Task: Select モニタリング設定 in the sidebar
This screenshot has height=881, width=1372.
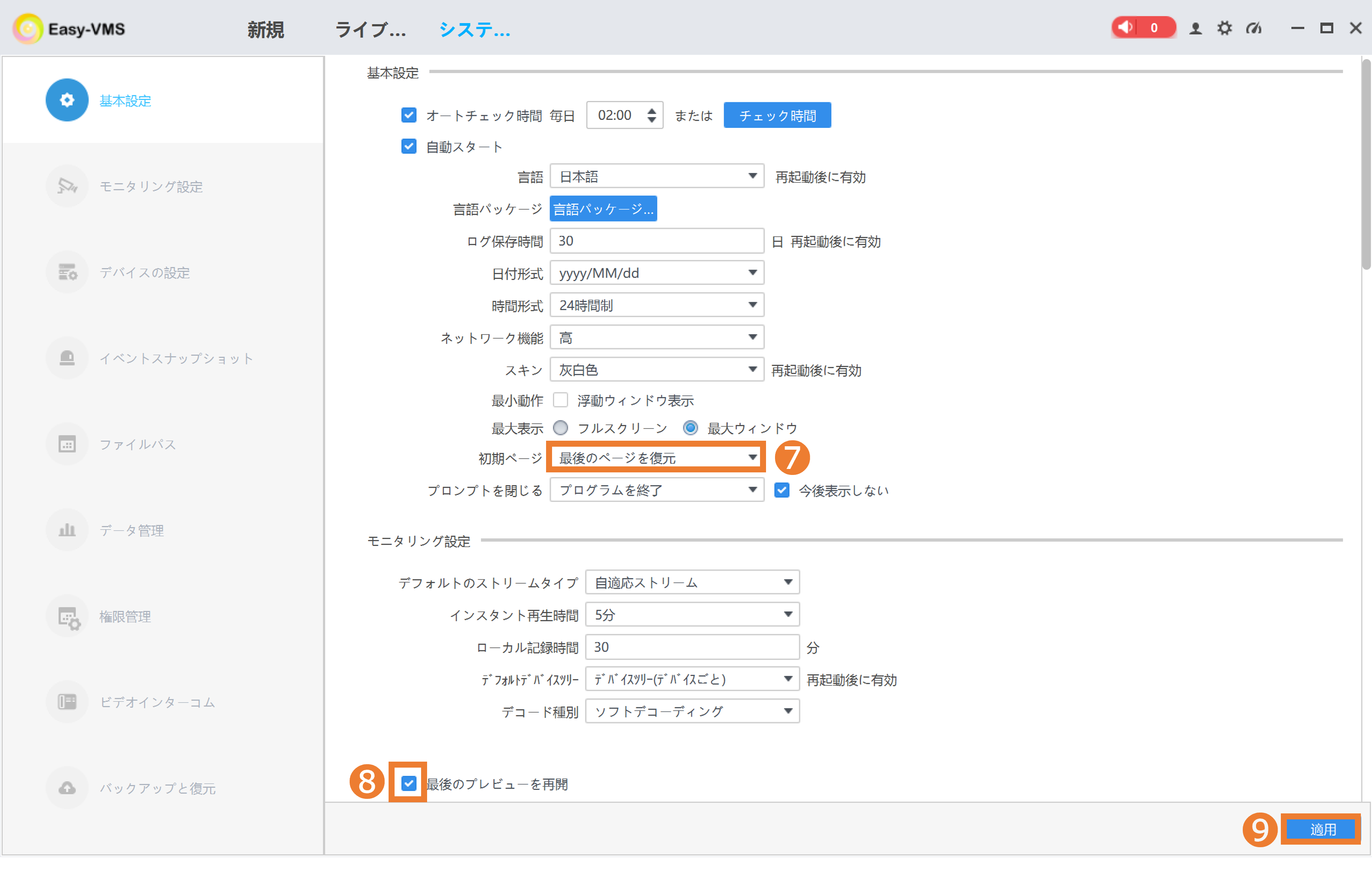Action: tap(151, 187)
